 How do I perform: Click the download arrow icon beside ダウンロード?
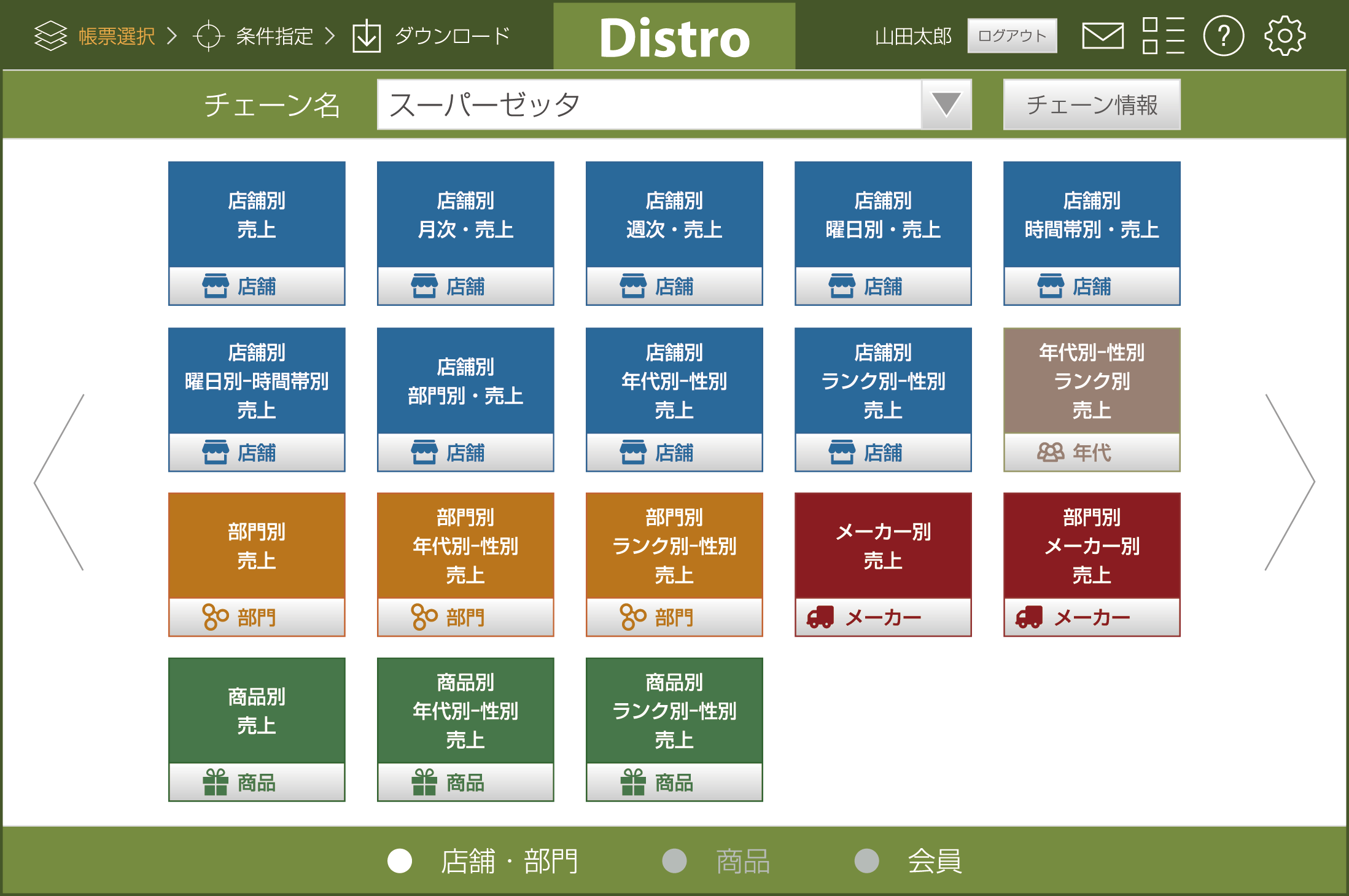367,36
